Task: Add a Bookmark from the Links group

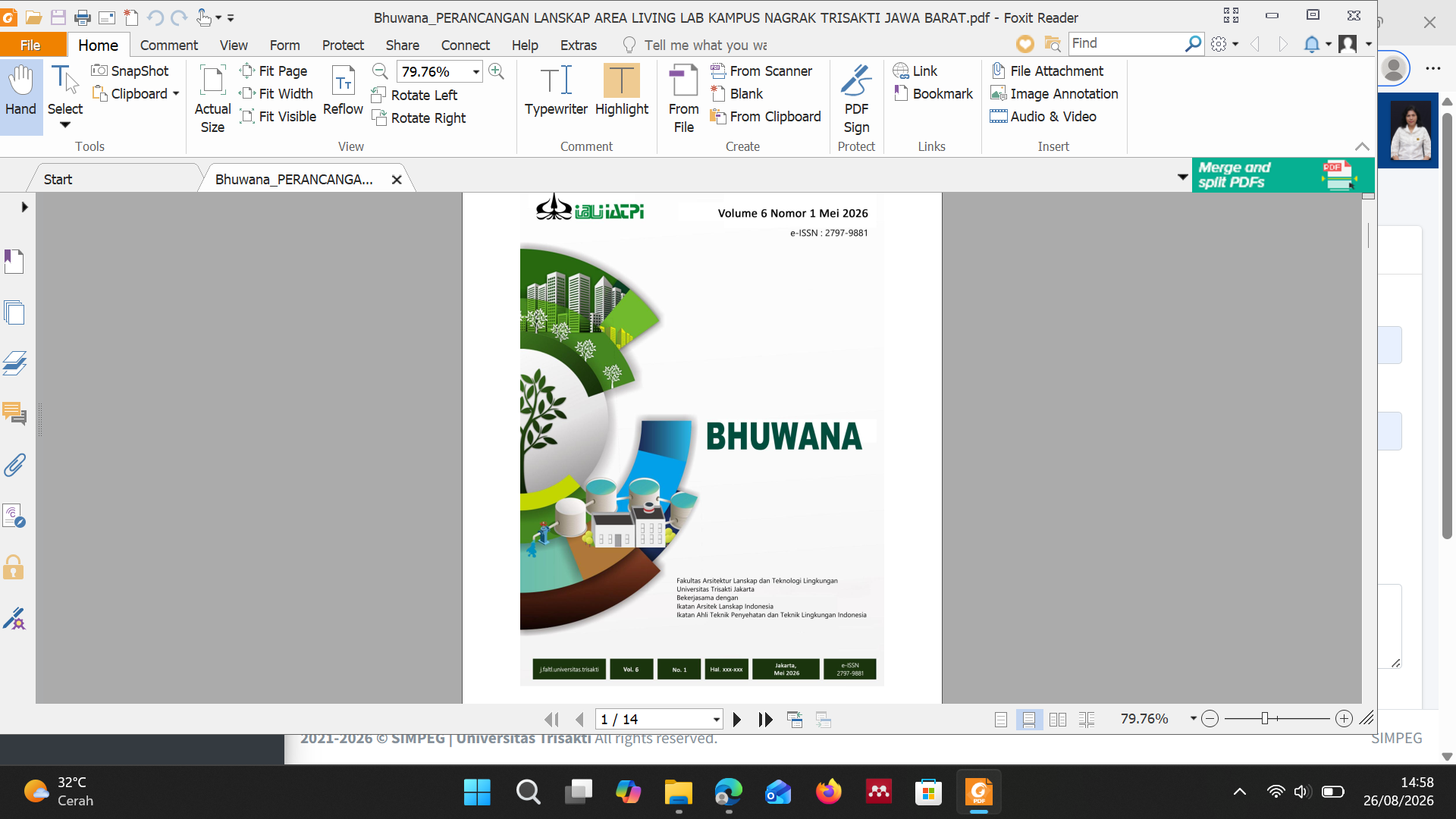Action: pyautogui.click(x=934, y=93)
